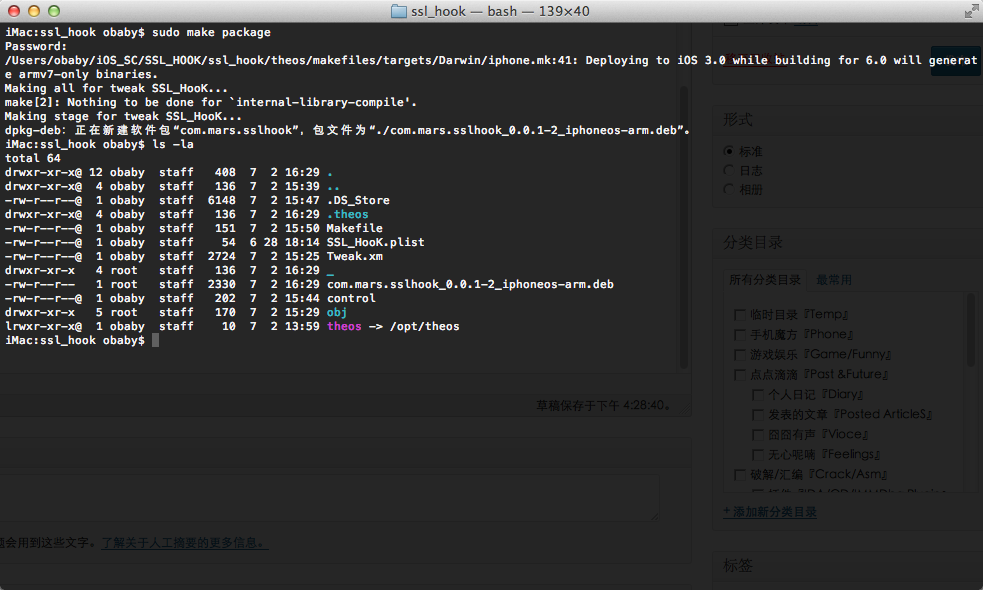Click the /opt/theos link target text
Image resolution: width=983 pixels, height=590 pixels.
pos(424,326)
